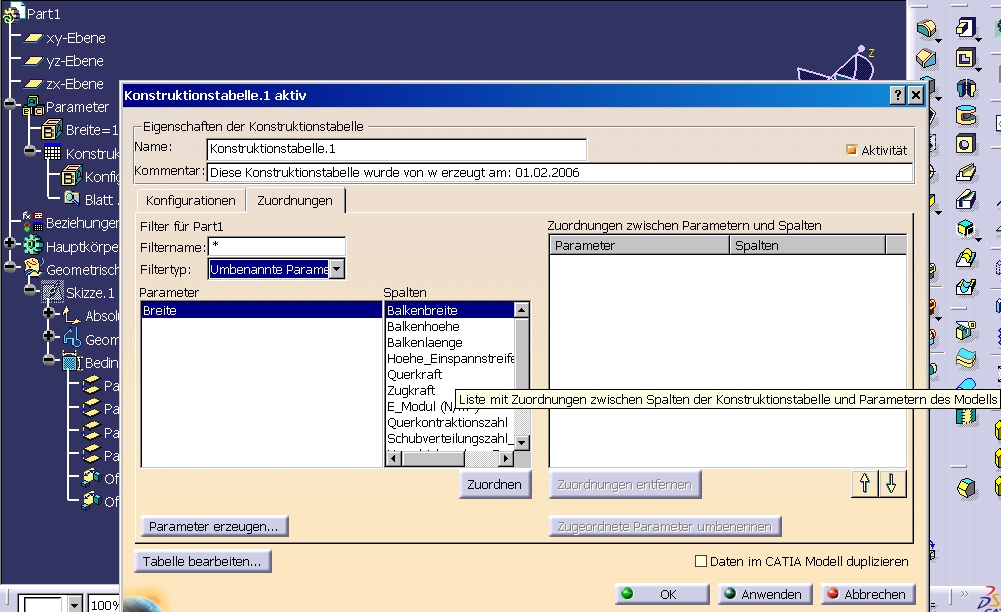Click the dialog help question mark button
This screenshot has width=1001, height=612.
[x=898, y=95]
